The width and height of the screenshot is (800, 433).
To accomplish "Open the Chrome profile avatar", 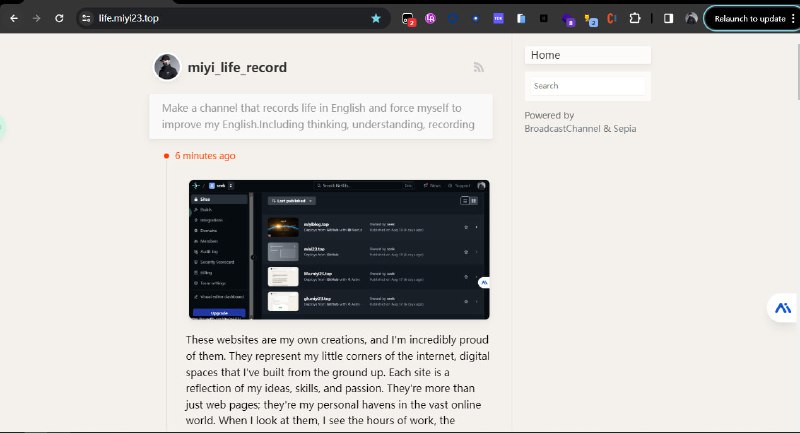I will coord(690,18).
